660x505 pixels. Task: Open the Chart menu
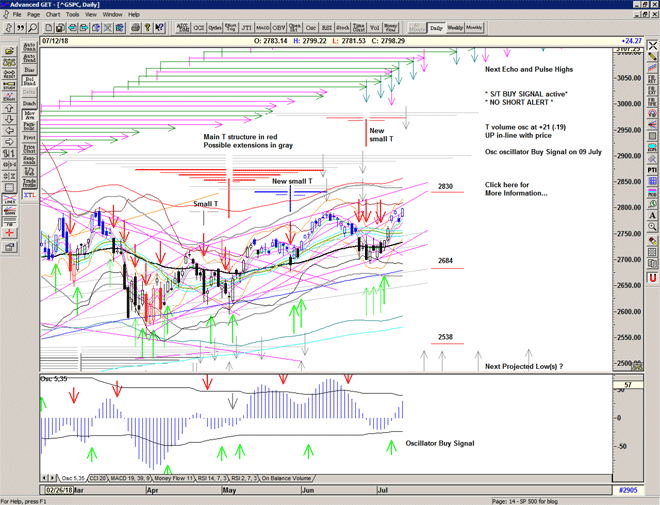[53, 15]
